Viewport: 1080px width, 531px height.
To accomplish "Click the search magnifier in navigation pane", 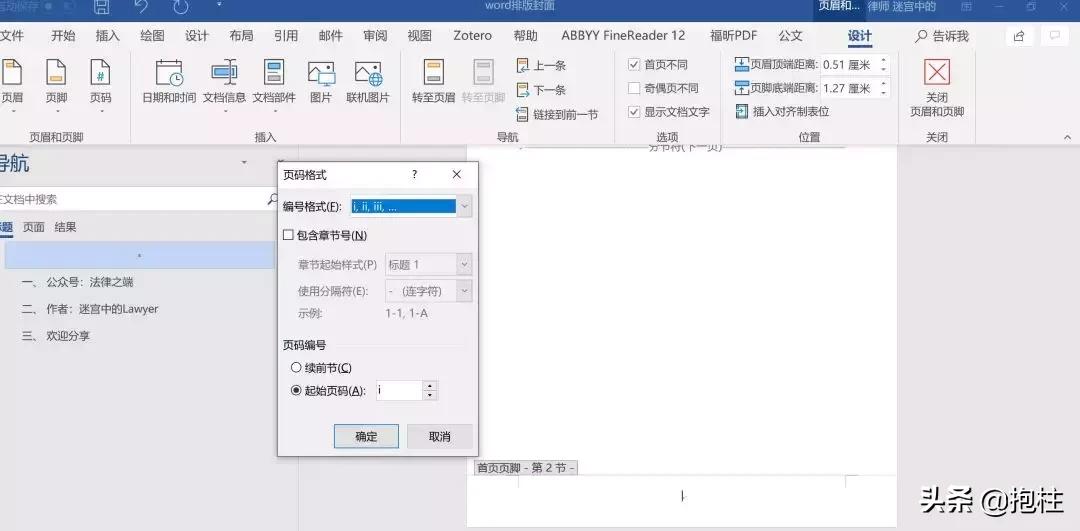I will pyautogui.click(x=273, y=199).
